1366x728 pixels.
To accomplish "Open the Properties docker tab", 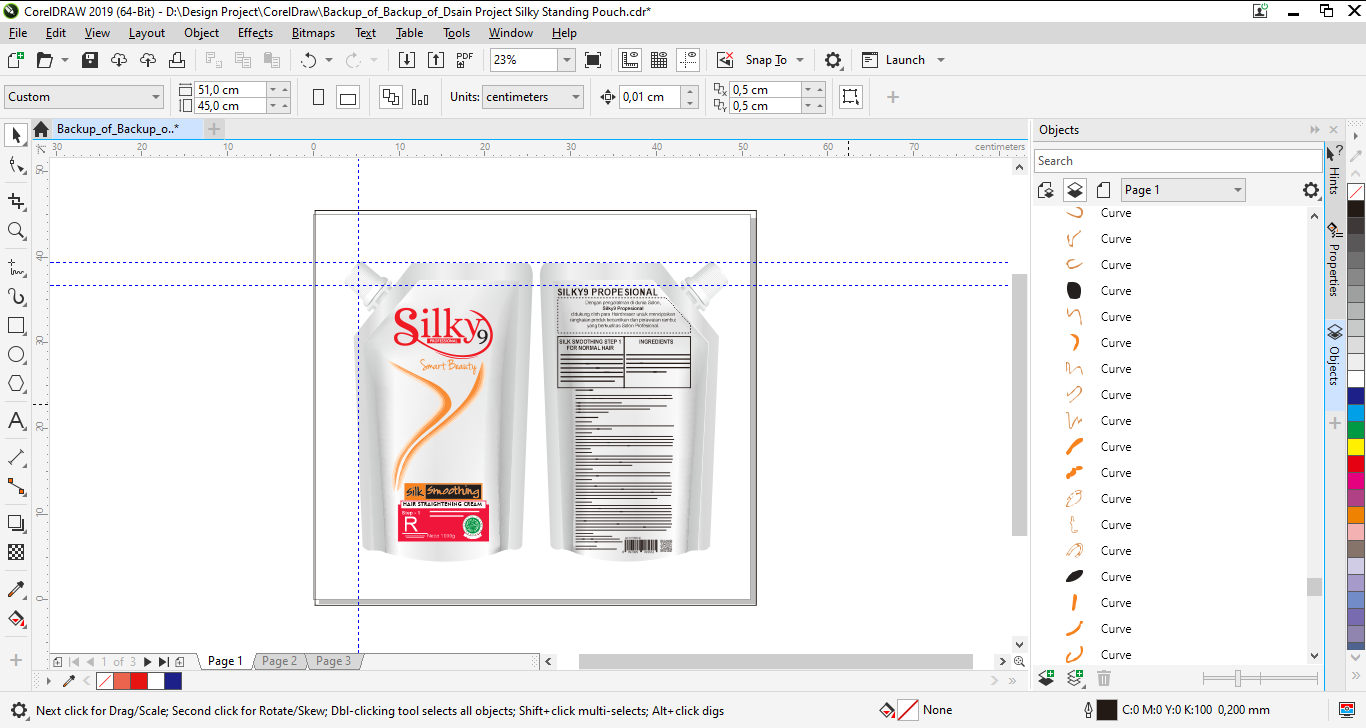I will tap(1334, 260).
